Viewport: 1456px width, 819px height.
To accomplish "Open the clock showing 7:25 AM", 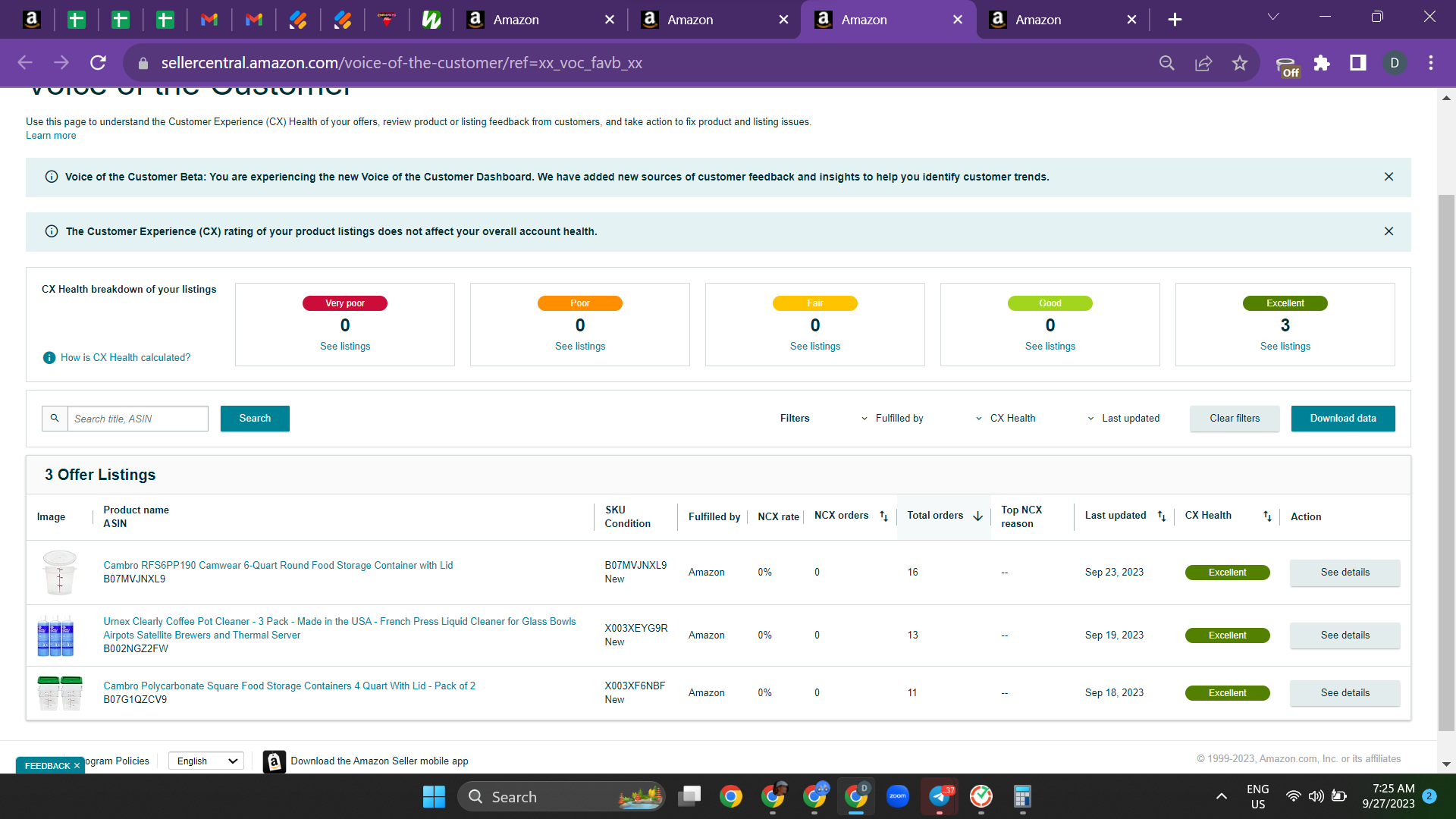I will pos(1389,796).
